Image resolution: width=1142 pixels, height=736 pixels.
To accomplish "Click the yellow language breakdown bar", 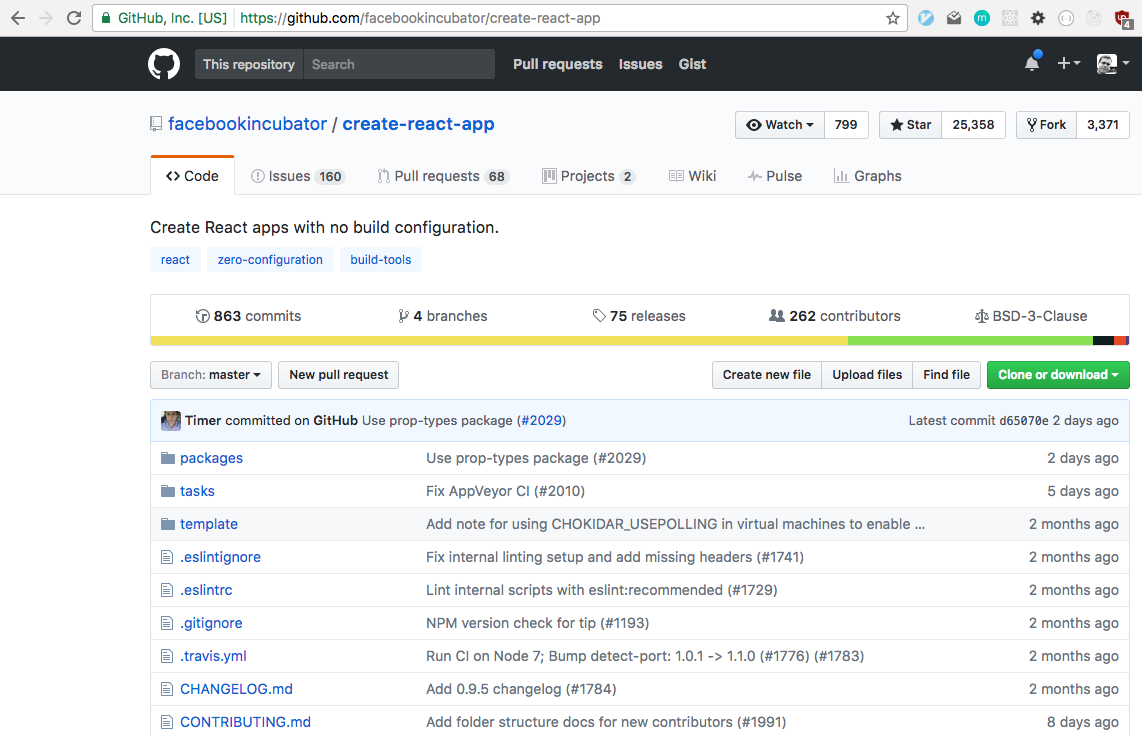I will click(x=499, y=341).
